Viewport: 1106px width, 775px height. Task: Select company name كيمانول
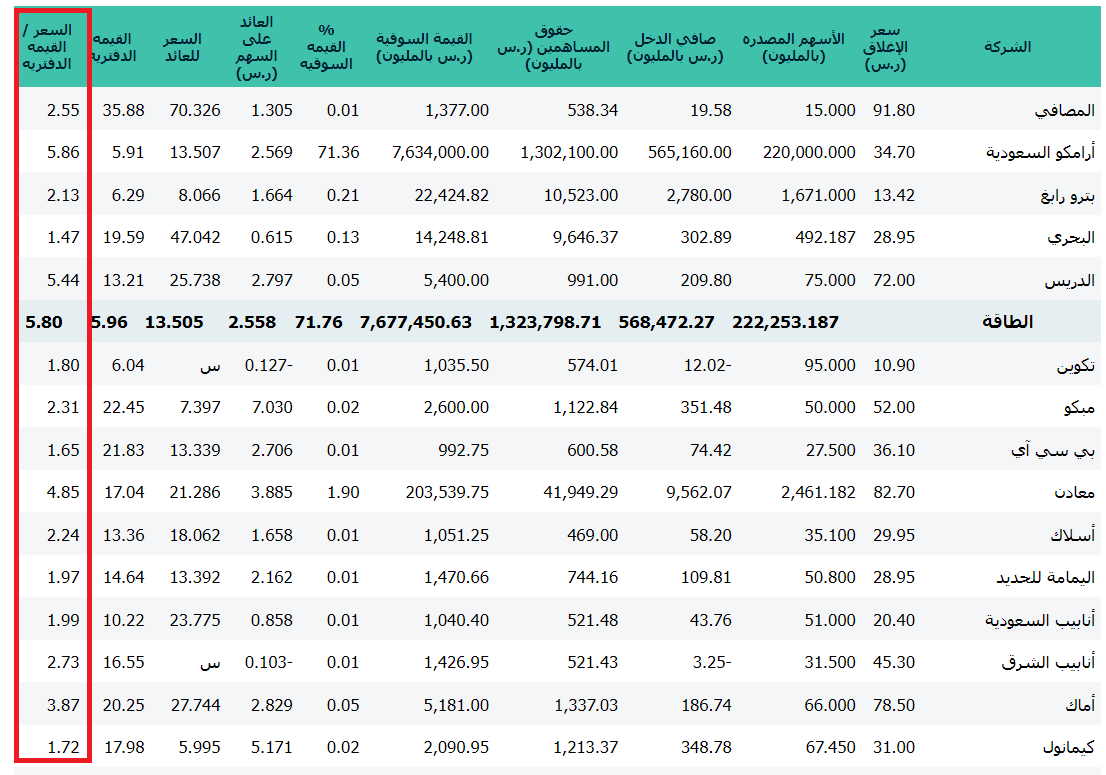pos(1069,747)
